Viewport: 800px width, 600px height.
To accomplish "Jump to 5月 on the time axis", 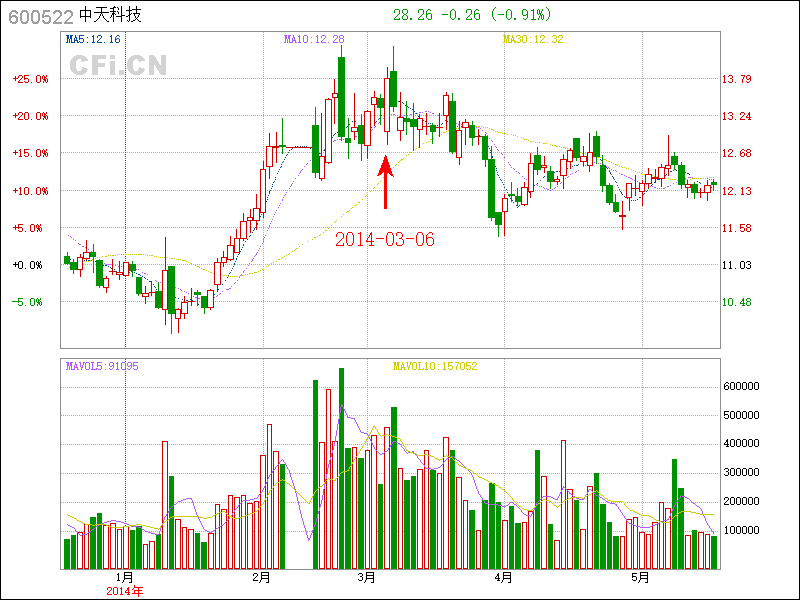I will pos(641,577).
